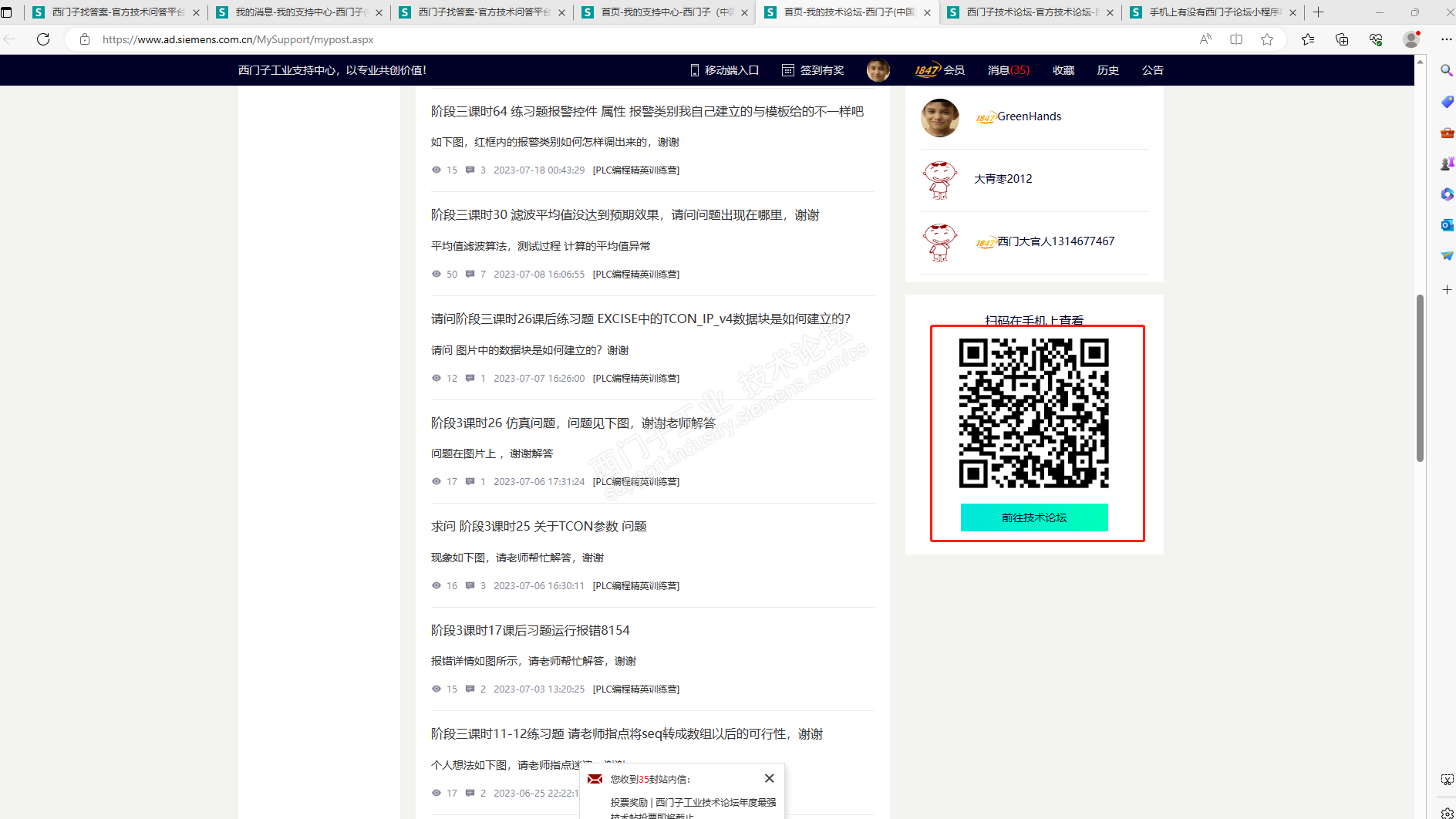Open post 阶段三课时64 练习题报警控件
The width and height of the screenshot is (1456, 819).
647,112
